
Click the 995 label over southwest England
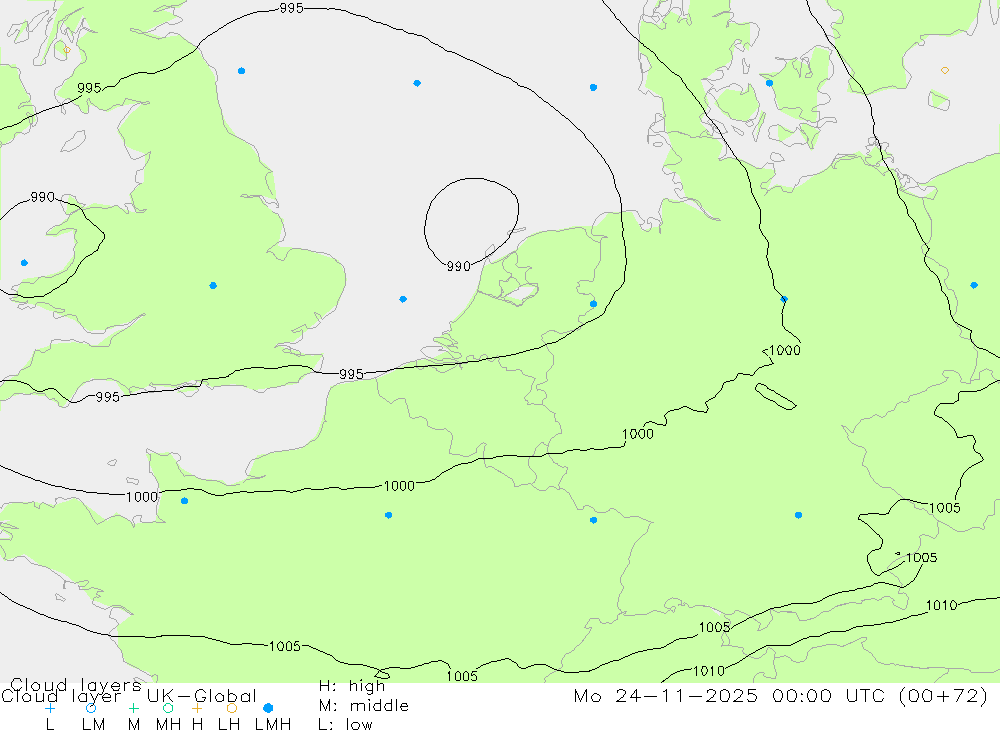coord(108,397)
